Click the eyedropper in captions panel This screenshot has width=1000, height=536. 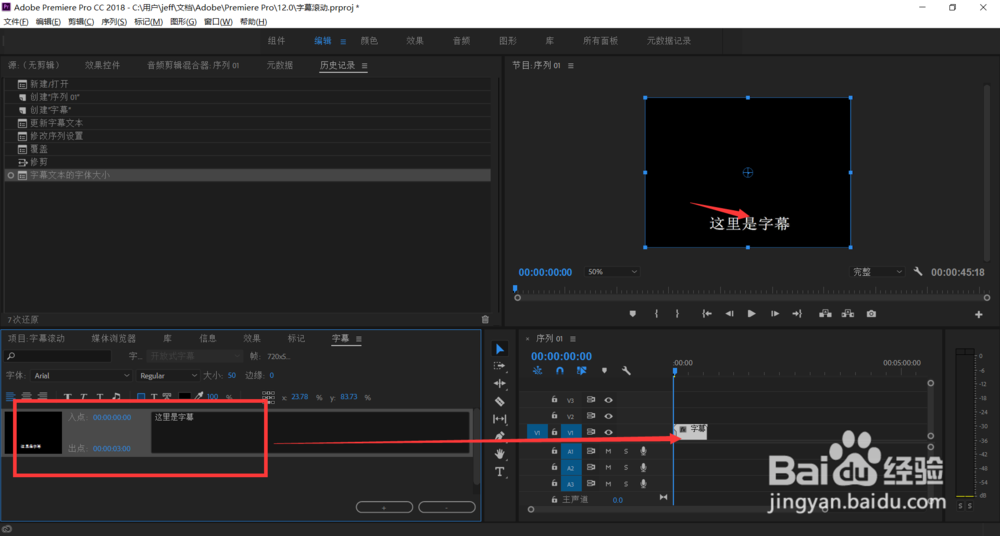point(199,396)
